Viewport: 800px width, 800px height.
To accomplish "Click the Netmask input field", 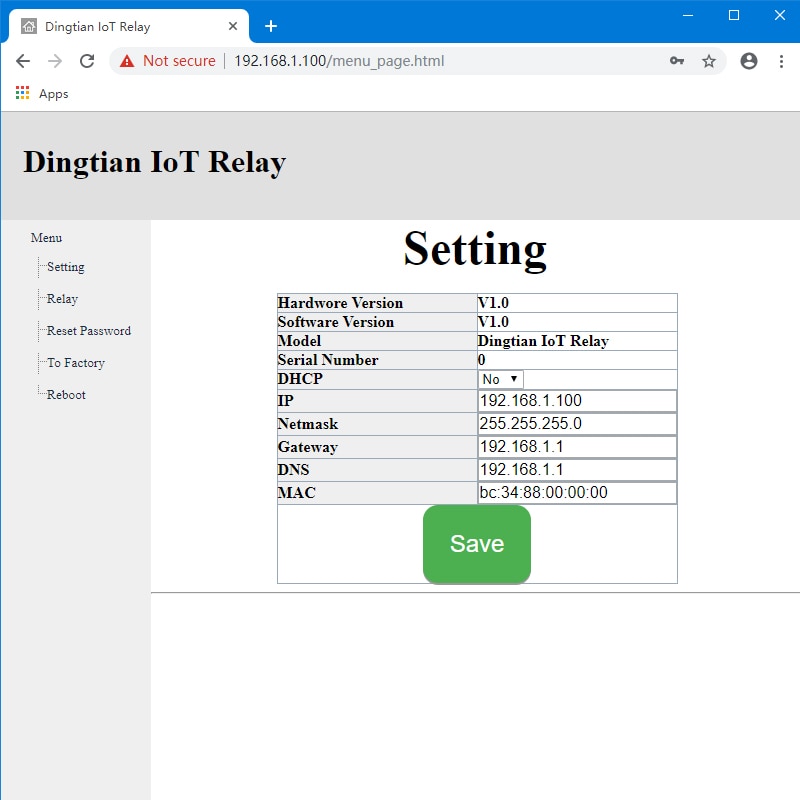I will (x=577, y=423).
